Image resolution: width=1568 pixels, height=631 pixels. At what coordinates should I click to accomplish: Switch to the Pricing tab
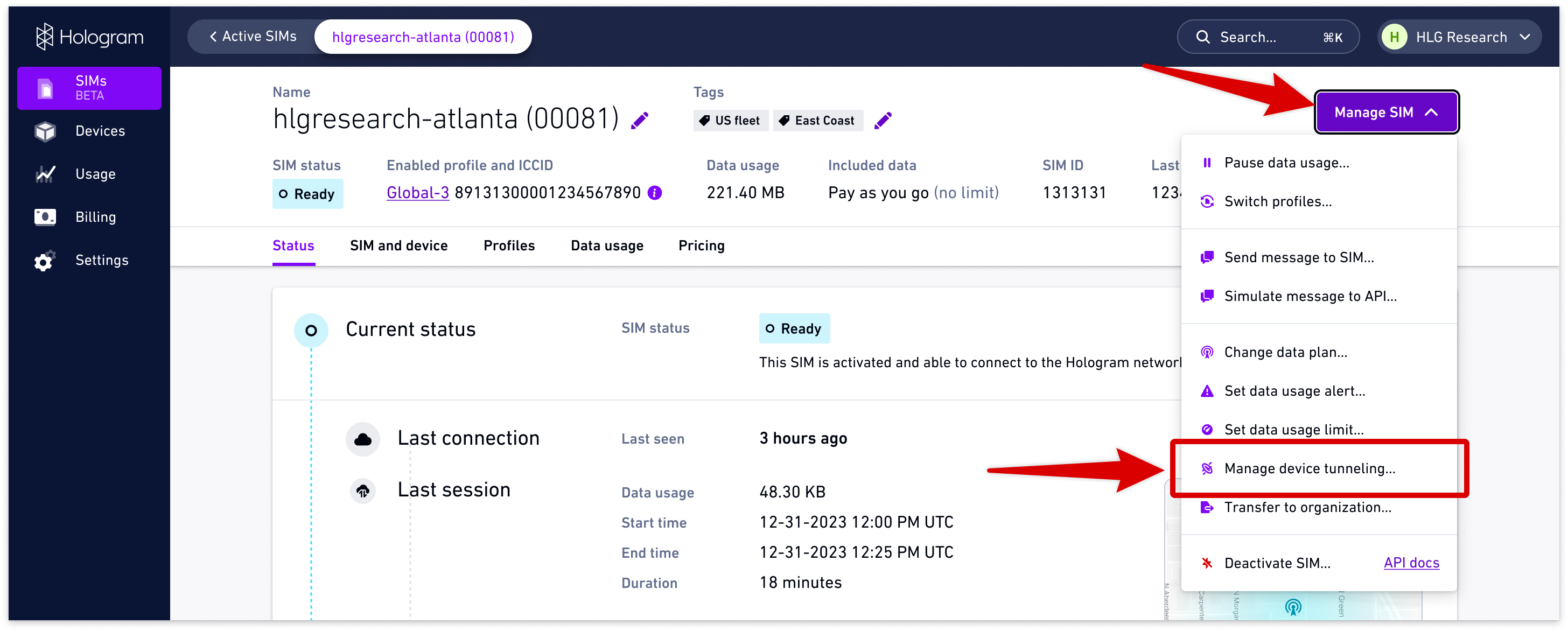(x=701, y=246)
